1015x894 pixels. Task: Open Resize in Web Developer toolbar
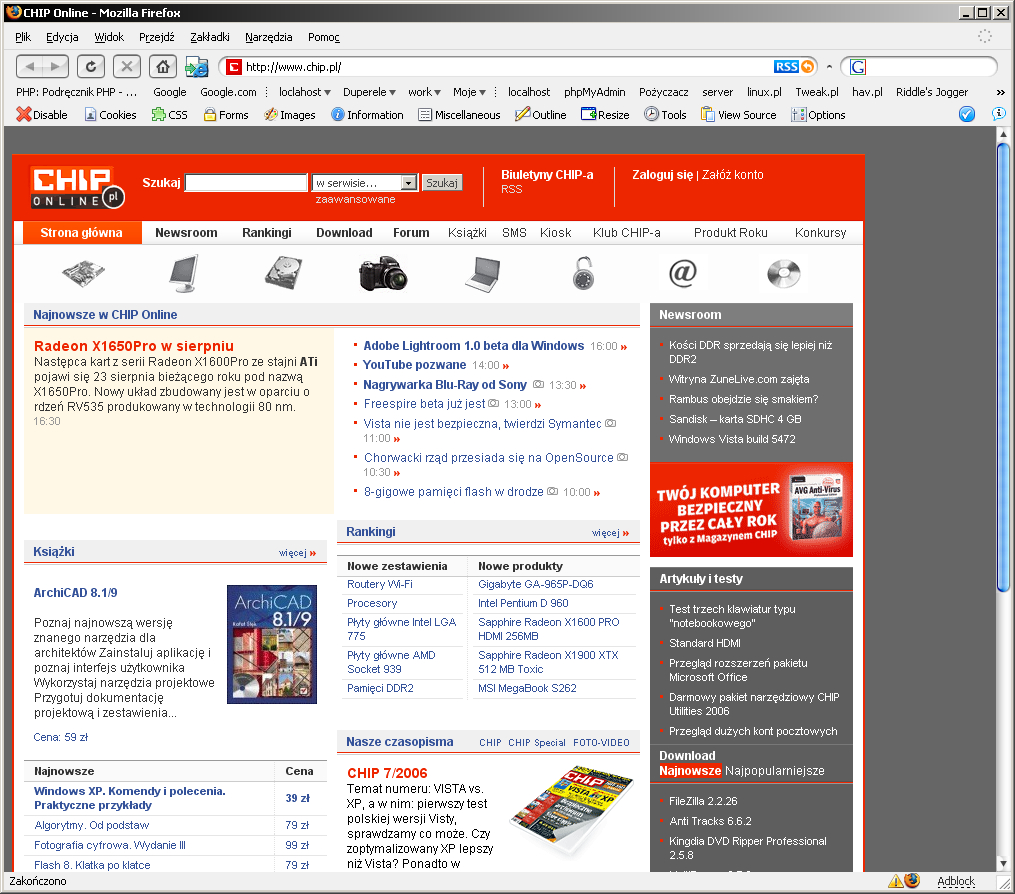(x=605, y=115)
